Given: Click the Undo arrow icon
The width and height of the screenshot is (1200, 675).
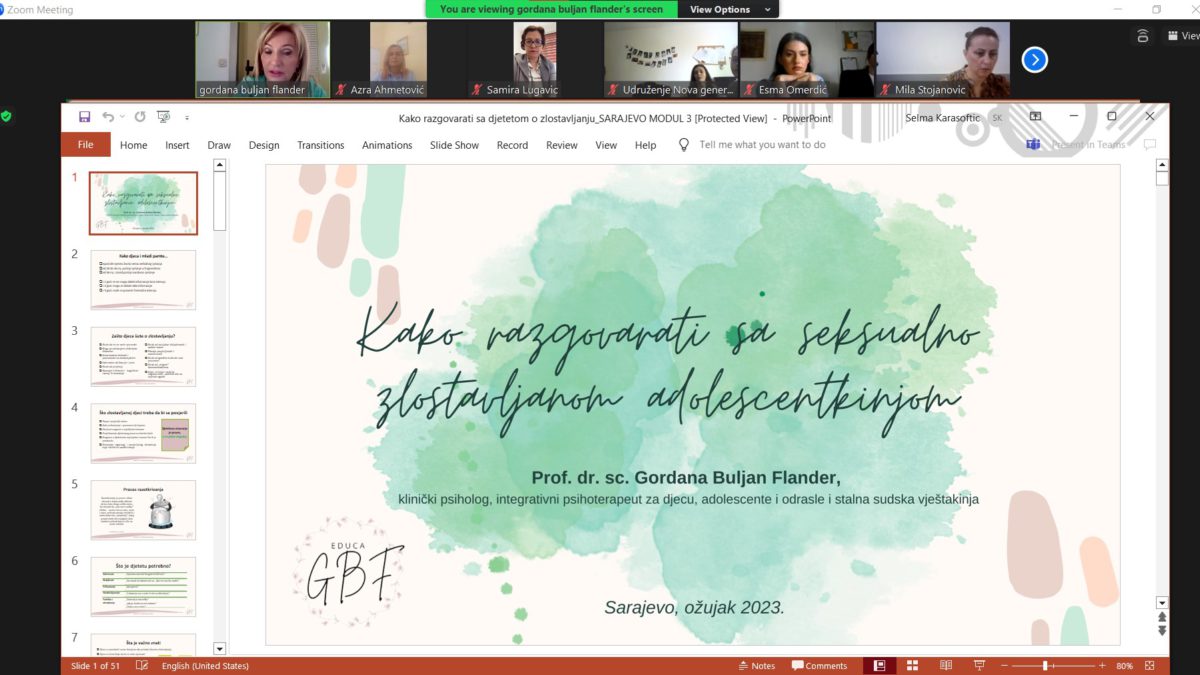Looking at the screenshot, I should click(108, 117).
